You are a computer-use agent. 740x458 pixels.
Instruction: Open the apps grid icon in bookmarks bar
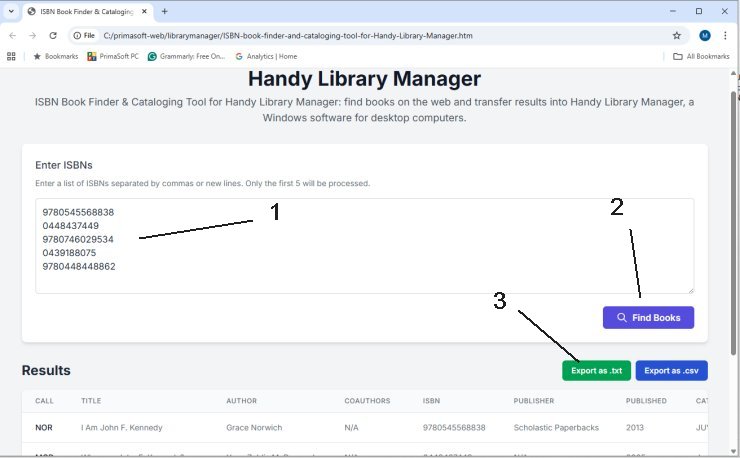click(12, 56)
